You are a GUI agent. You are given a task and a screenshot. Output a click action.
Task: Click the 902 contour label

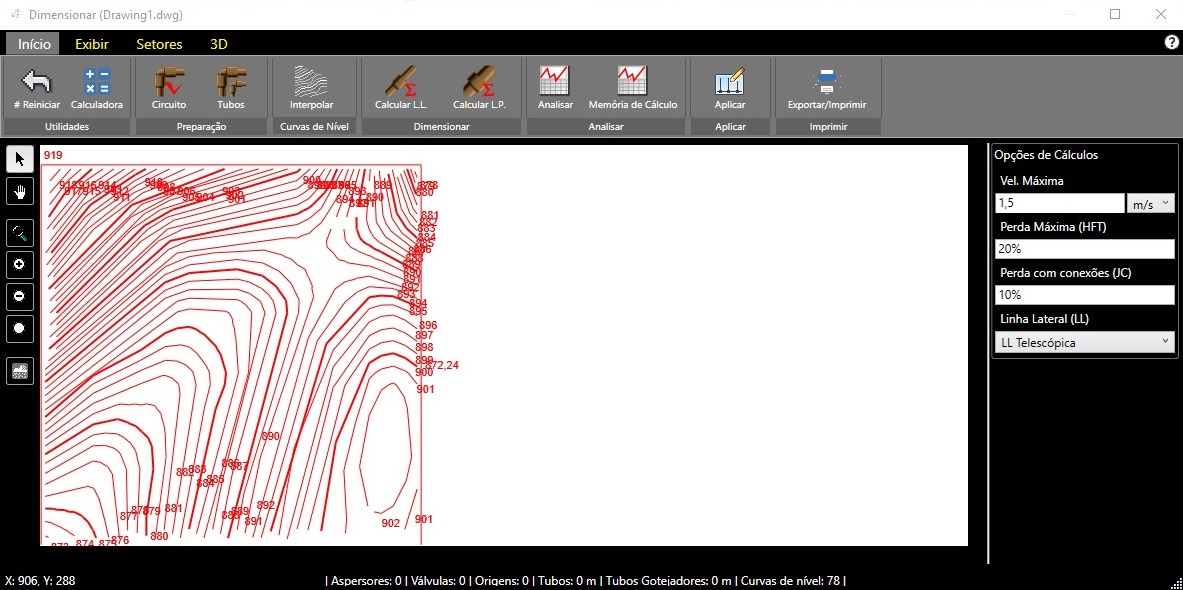pos(390,523)
